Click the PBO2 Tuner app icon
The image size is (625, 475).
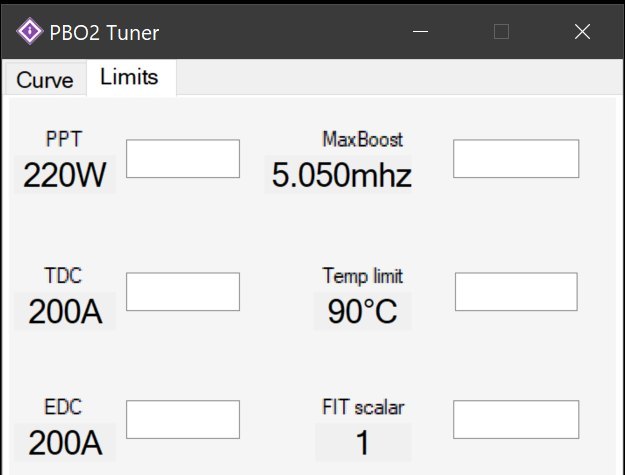point(29,31)
